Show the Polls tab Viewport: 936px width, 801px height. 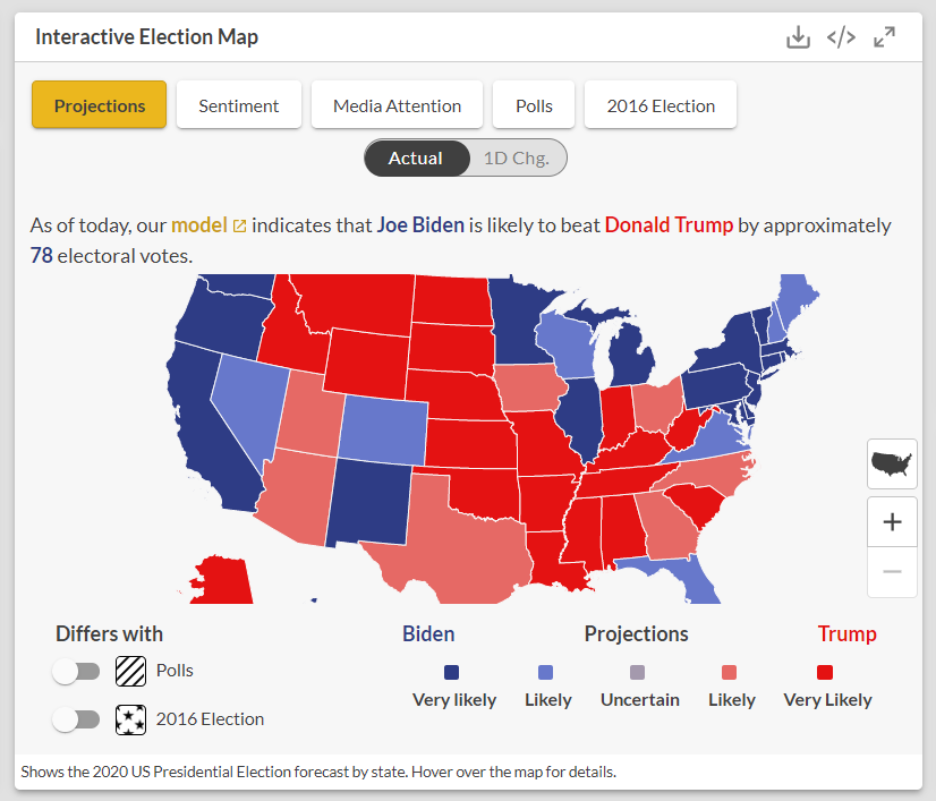(534, 106)
